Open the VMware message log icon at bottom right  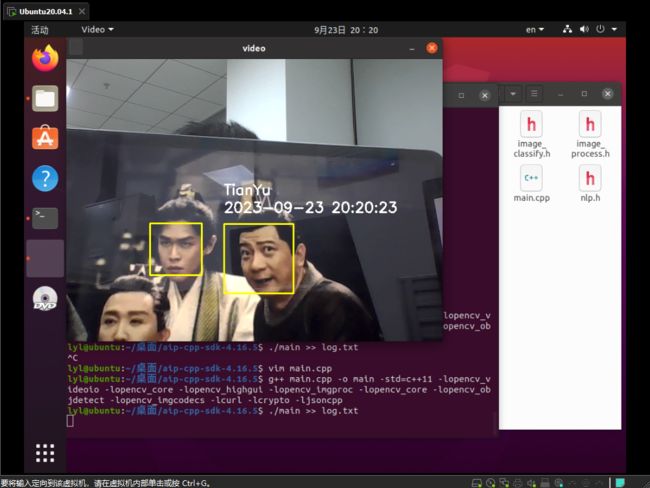coord(620,483)
